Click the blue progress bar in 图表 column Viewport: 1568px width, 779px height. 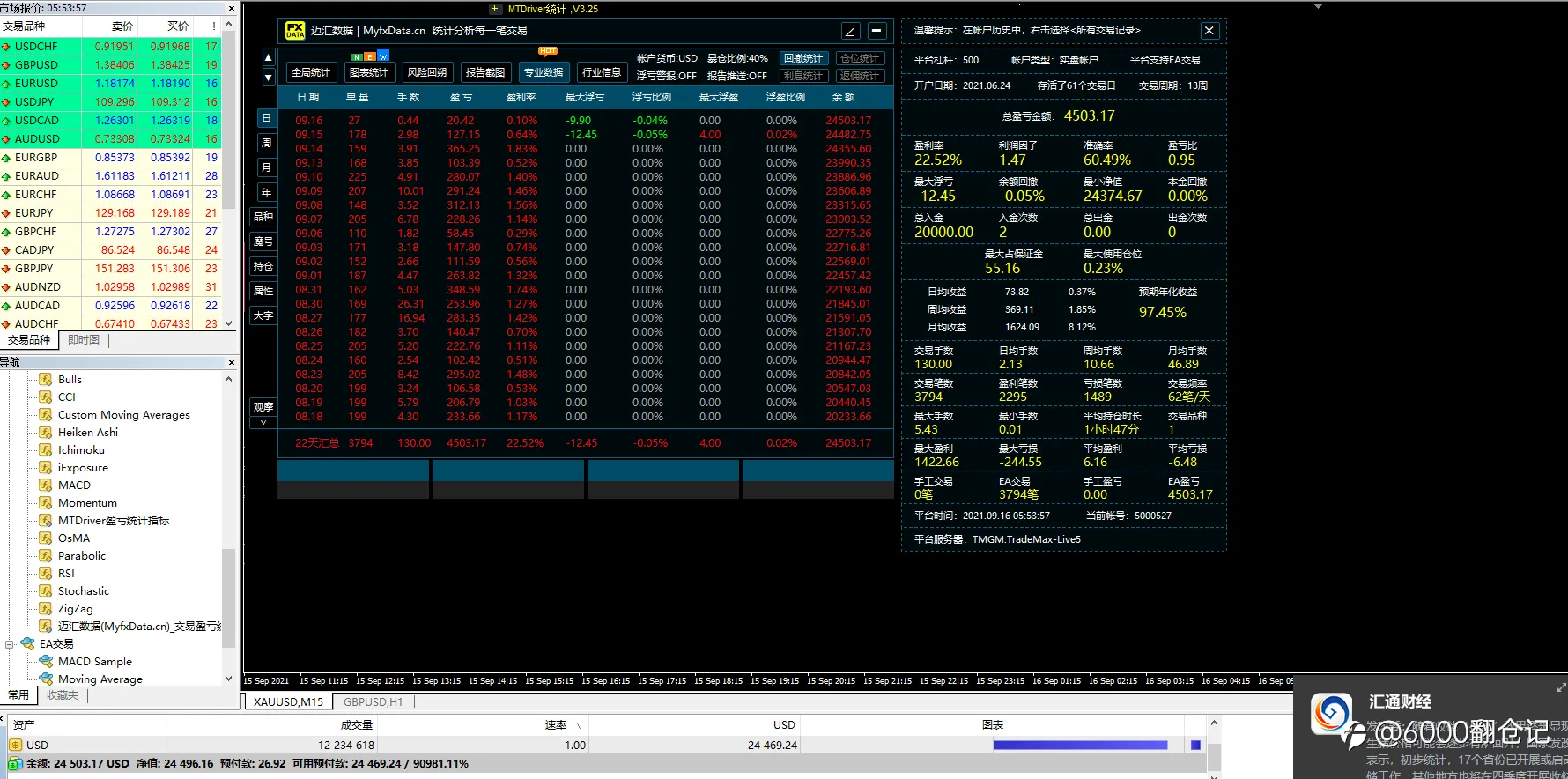(1080, 746)
